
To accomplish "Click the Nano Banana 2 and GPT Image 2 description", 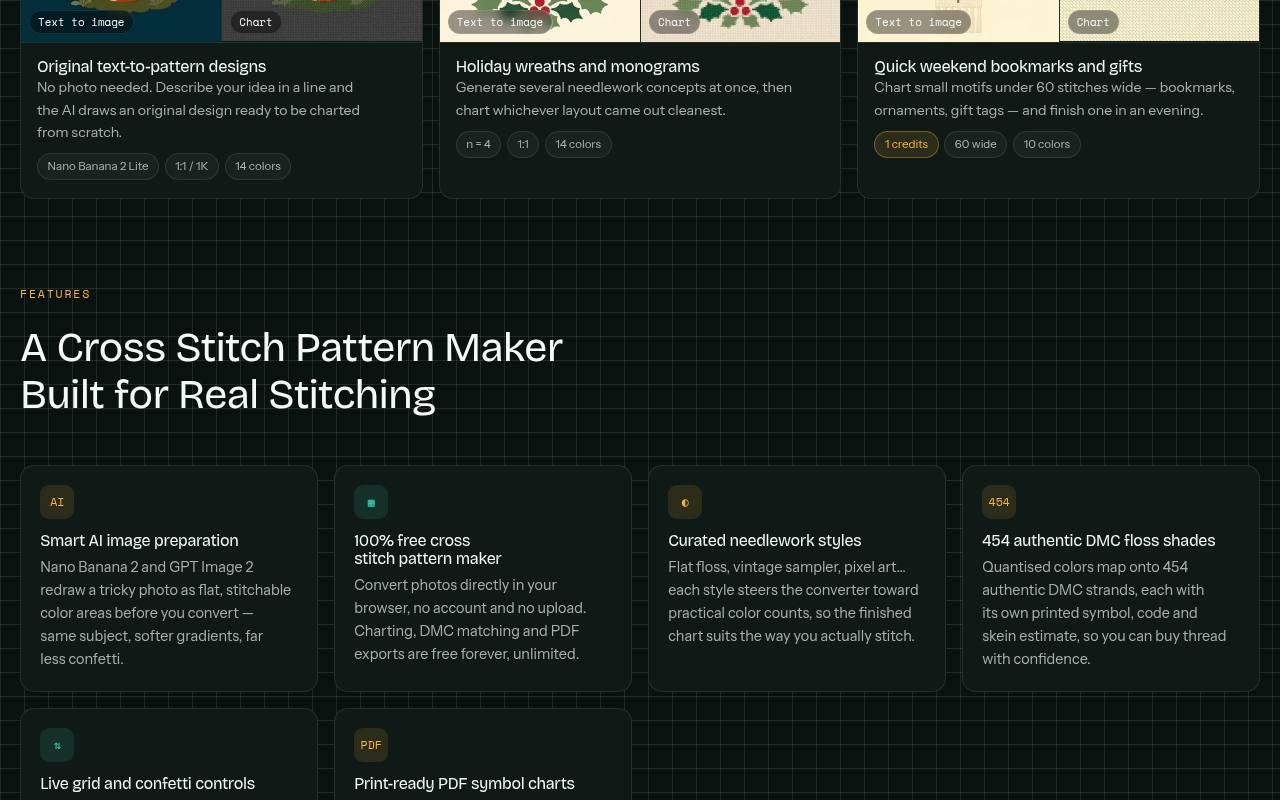I will pos(166,613).
